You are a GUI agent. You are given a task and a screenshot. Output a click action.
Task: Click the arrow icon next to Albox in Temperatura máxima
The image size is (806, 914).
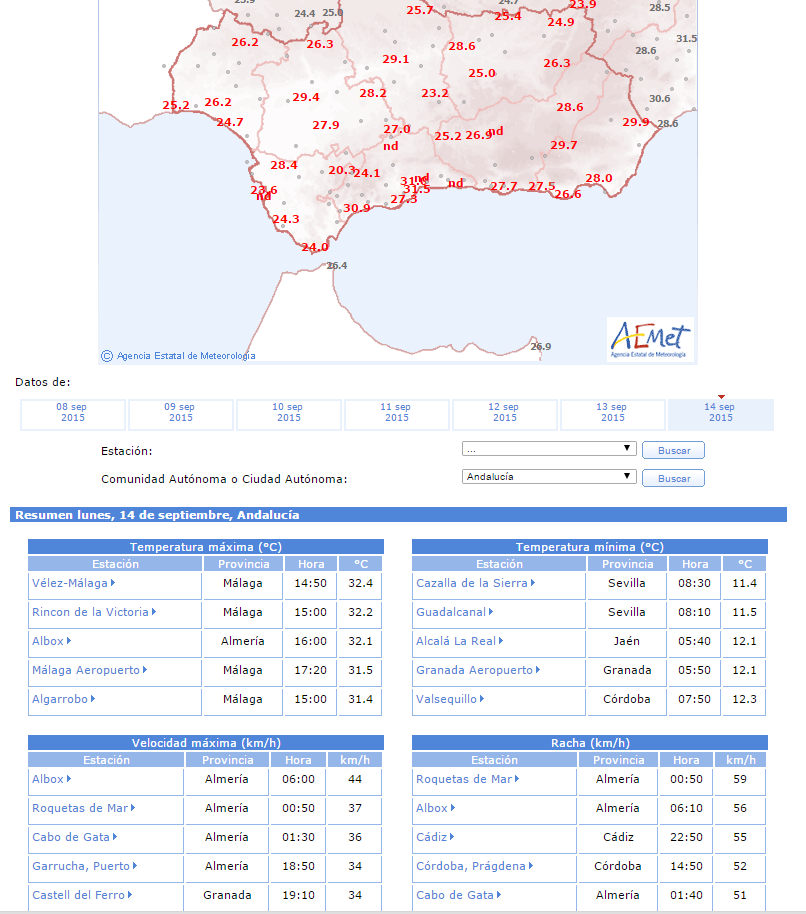tap(69, 641)
